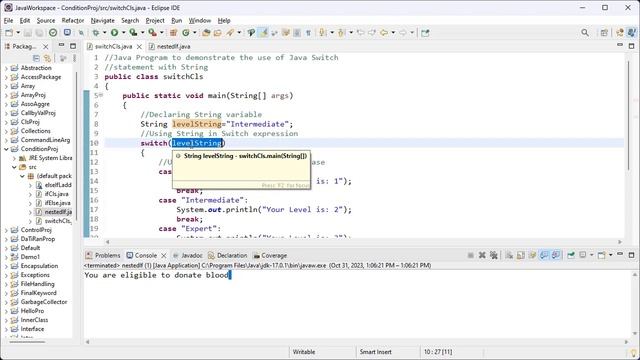Click the Smart Insert status bar field
The width and height of the screenshot is (640, 360).
[375, 352]
